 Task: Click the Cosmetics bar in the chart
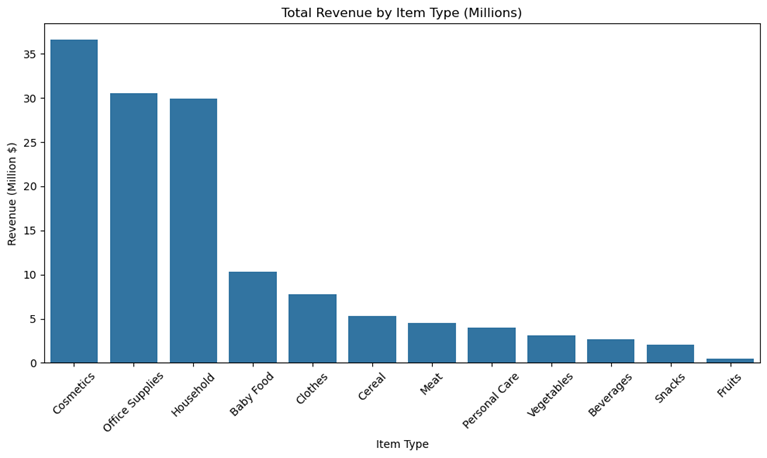(74, 201)
